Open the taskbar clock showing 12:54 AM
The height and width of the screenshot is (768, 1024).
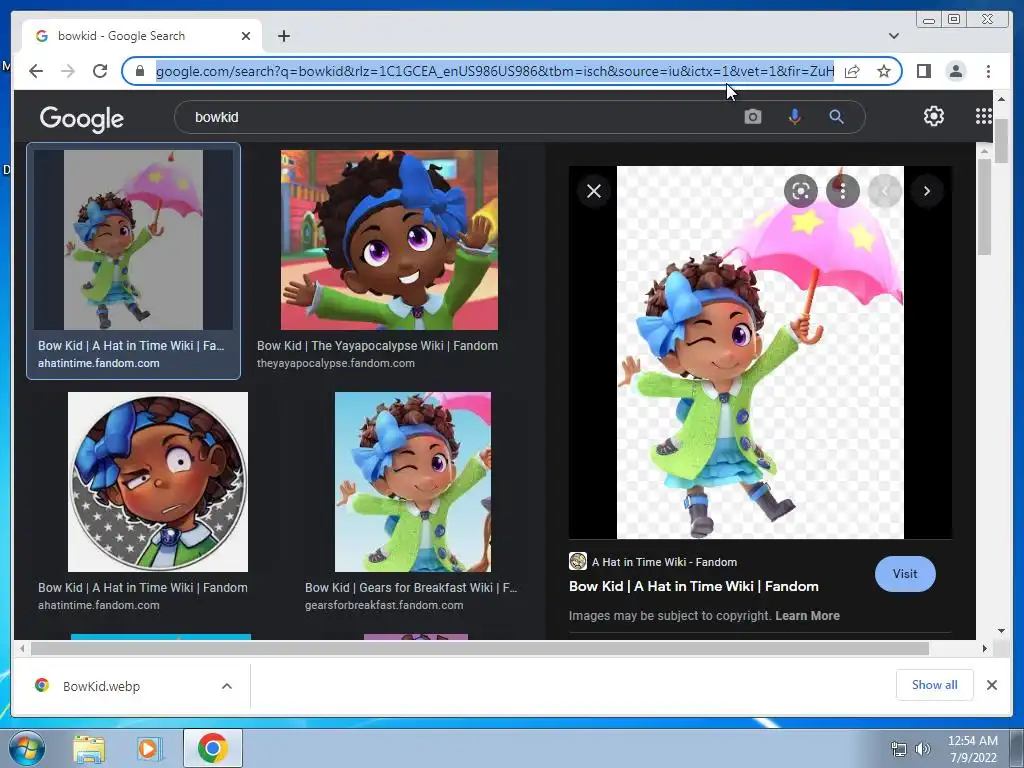pyautogui.click(x=973, y=749)
